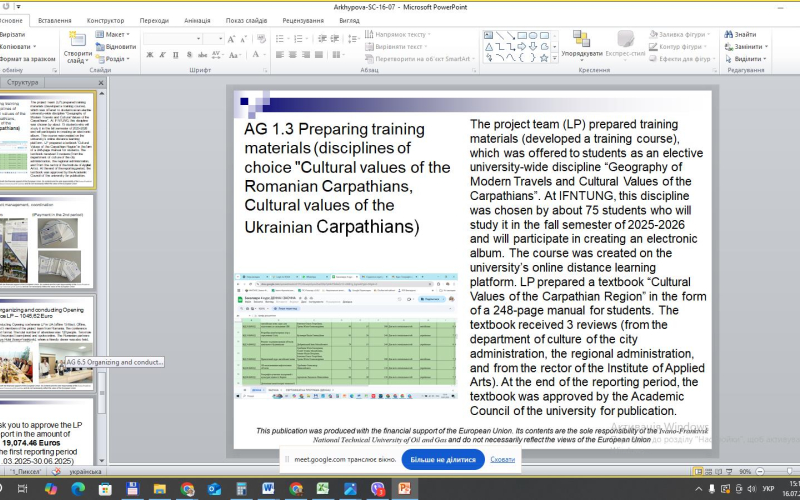Select the left brace shape
800x500 pixels.
click(522, 58)
